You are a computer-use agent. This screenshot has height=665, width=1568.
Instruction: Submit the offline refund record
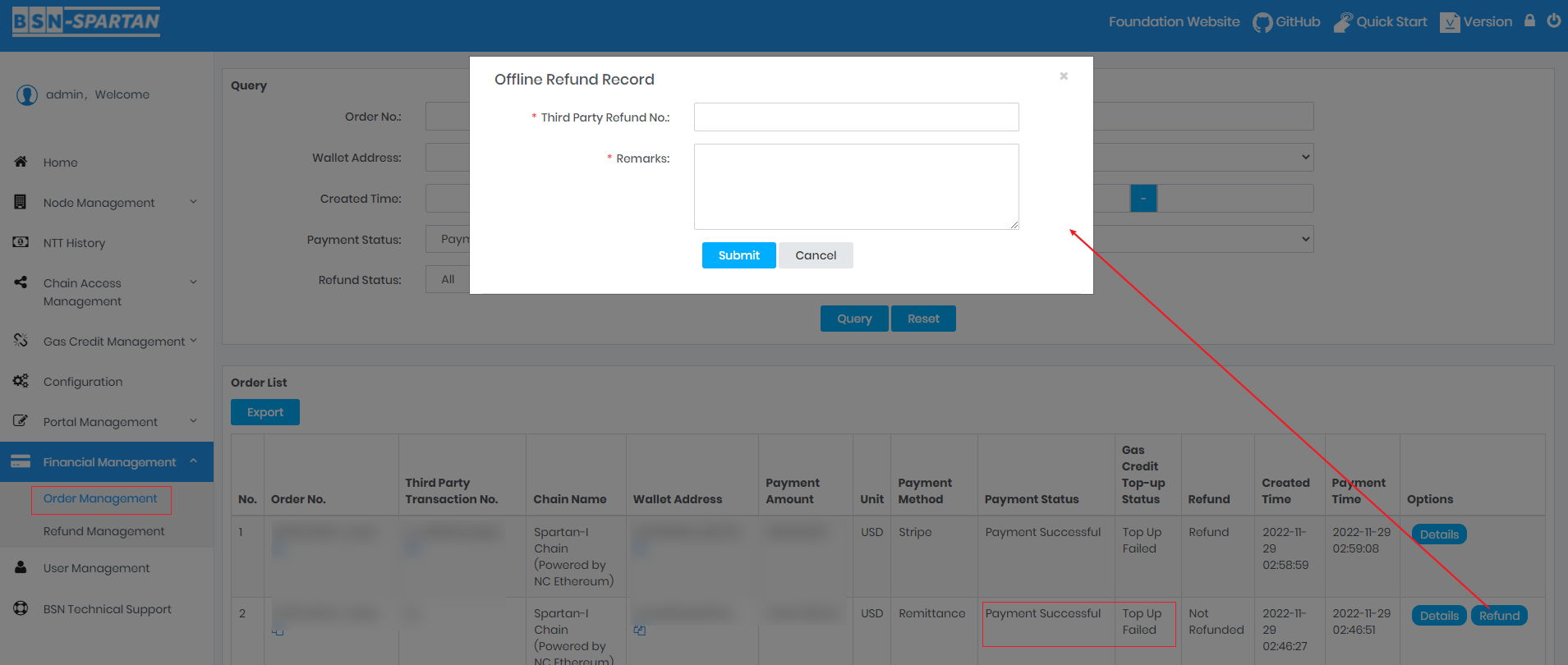coord(738,255)
